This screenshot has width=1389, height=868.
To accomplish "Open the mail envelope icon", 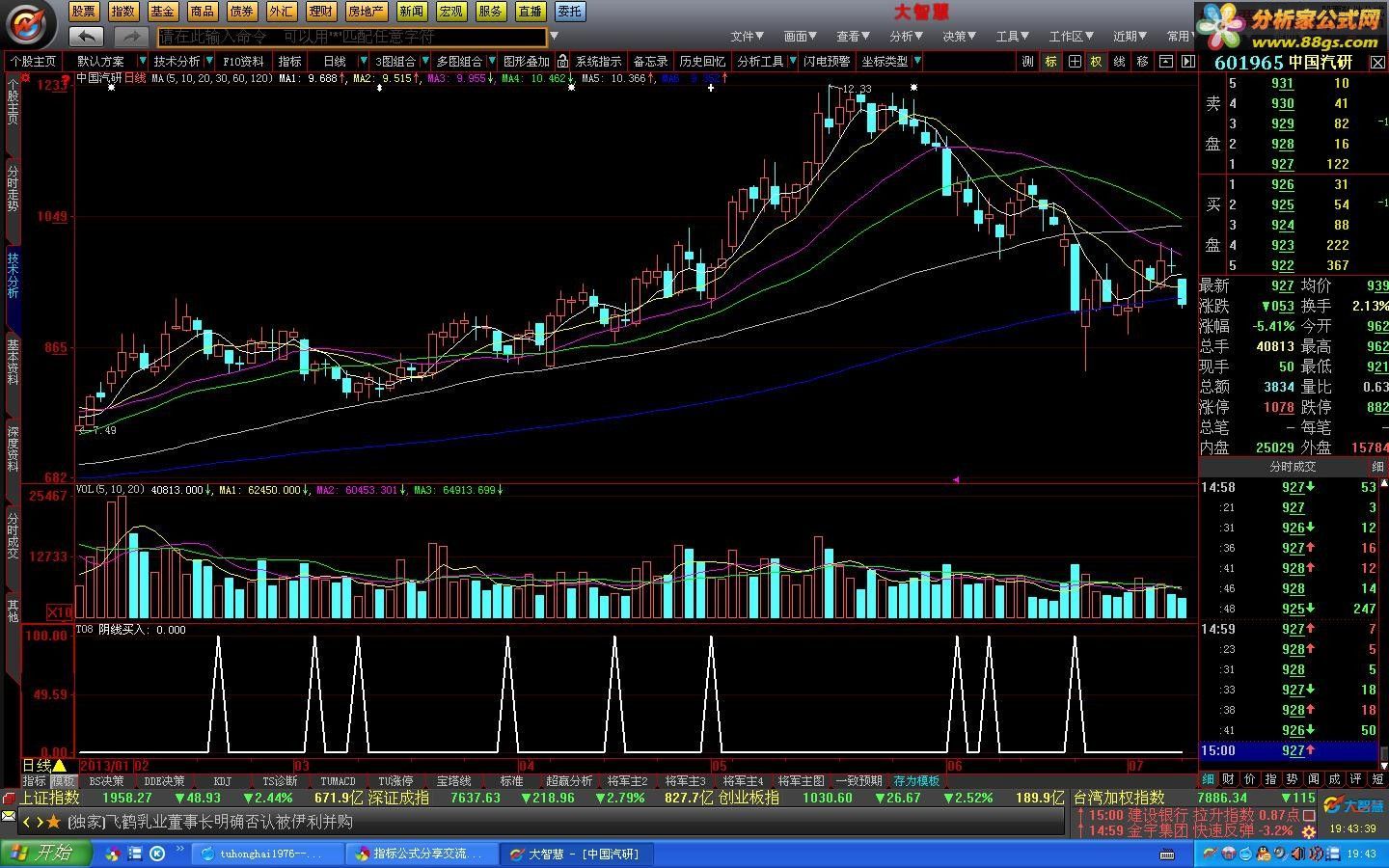I will pyautogui.click(x=9, y=818).
